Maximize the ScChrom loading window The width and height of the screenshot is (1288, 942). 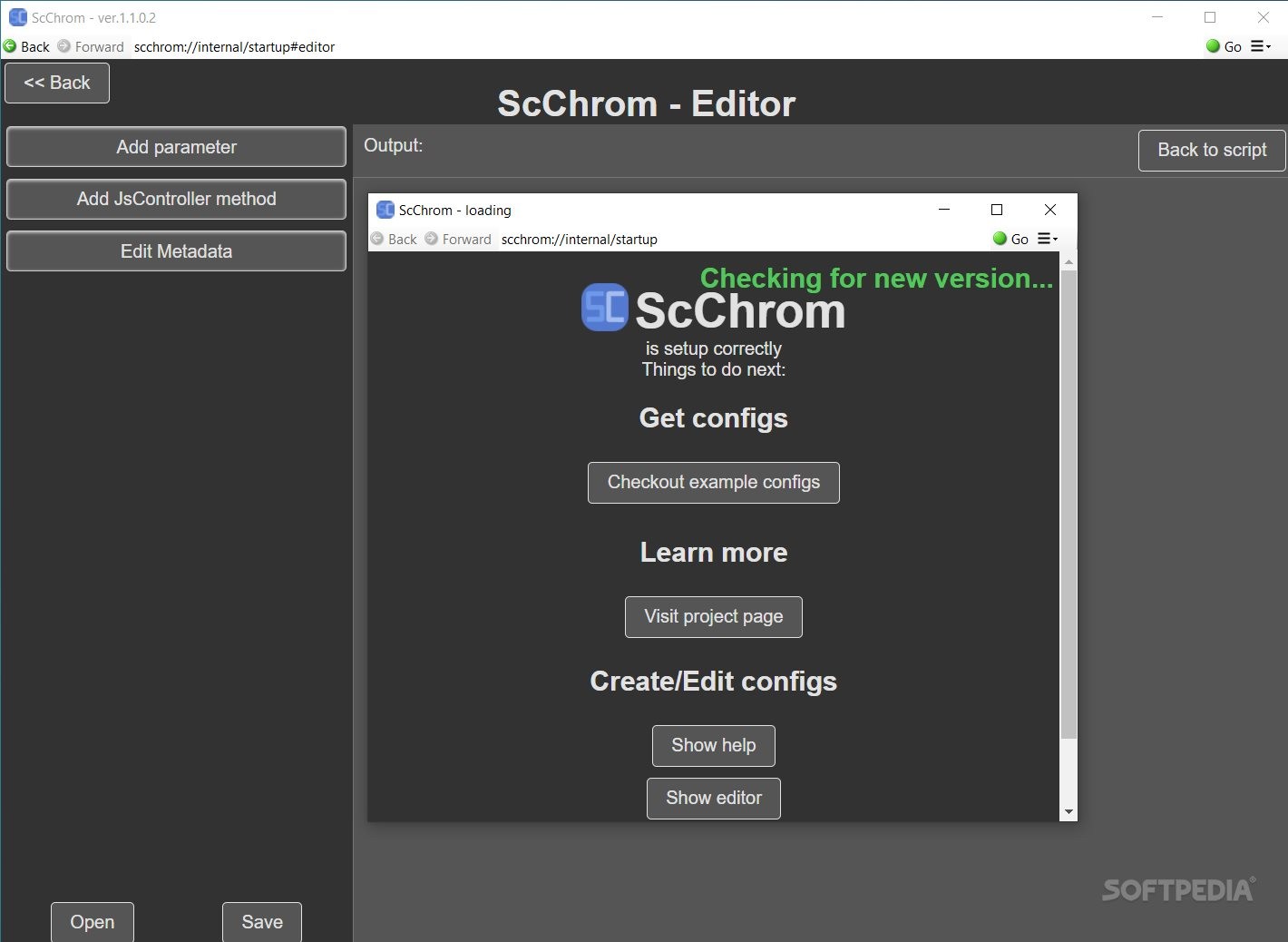[997, 210]
